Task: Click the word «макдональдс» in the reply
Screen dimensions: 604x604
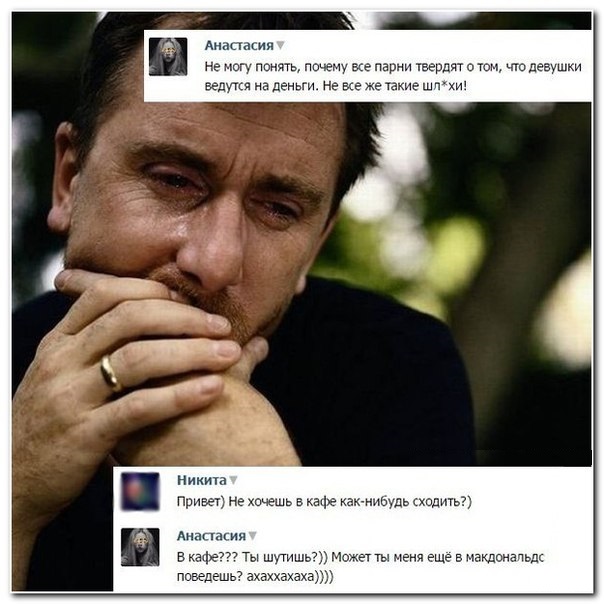Action: 505,557
